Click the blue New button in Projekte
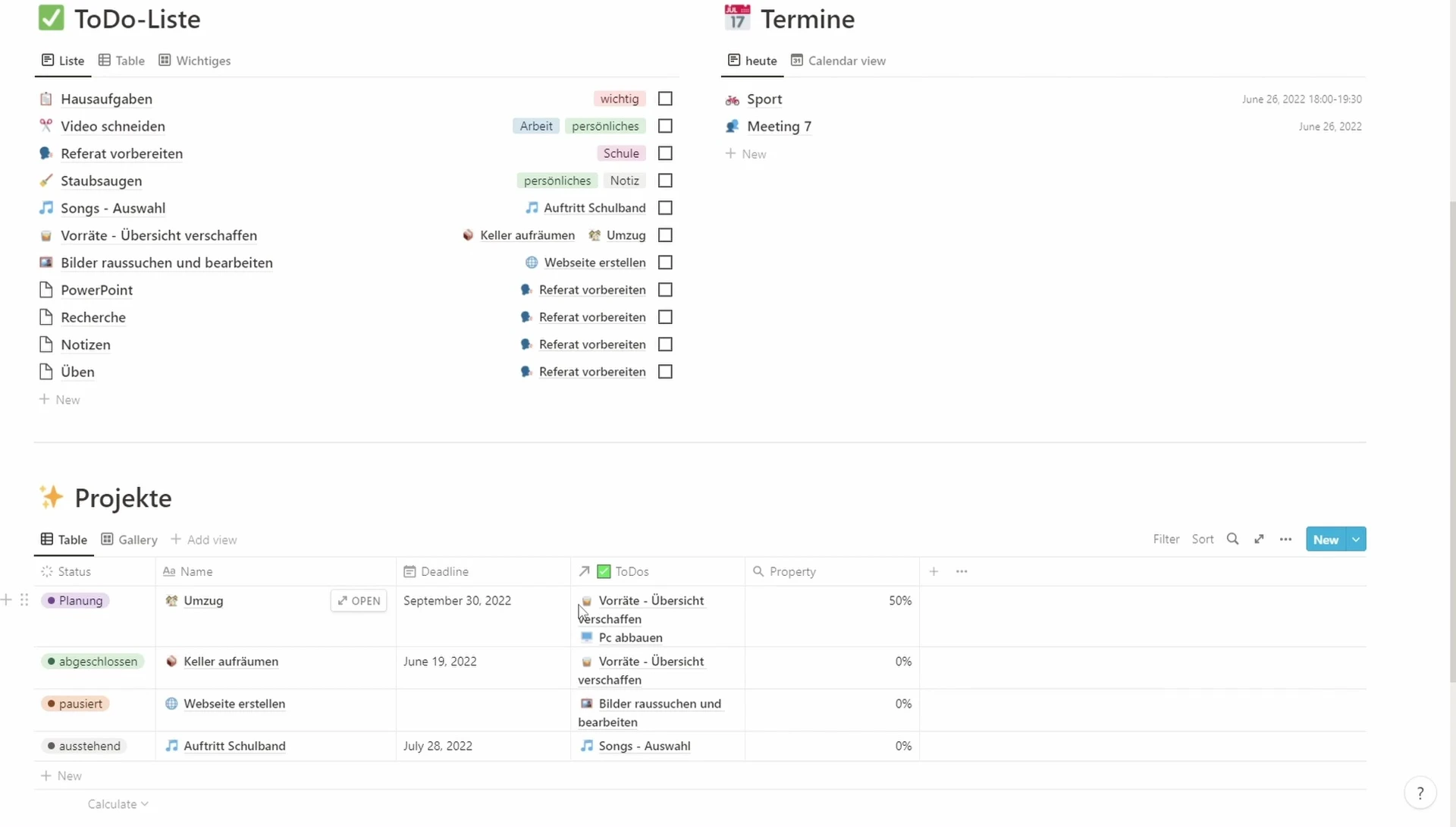Image resolution: width=1456 pixels, height=827 pixels. pos(1326,539)
